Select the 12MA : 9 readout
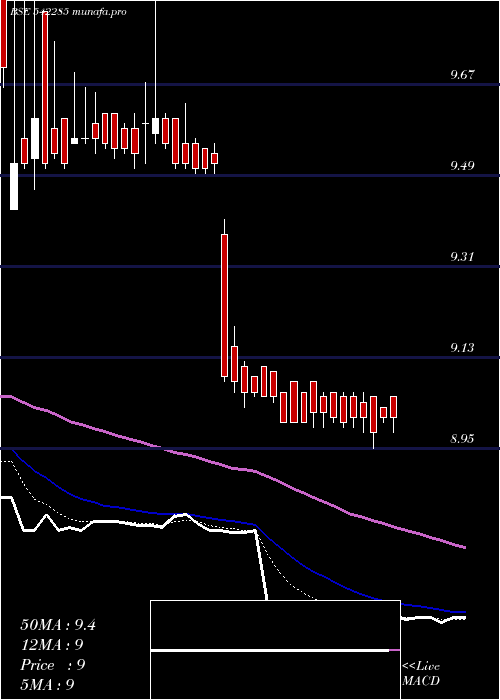The height and width of the screenshot is (700, 500). (x=52, y=645)
